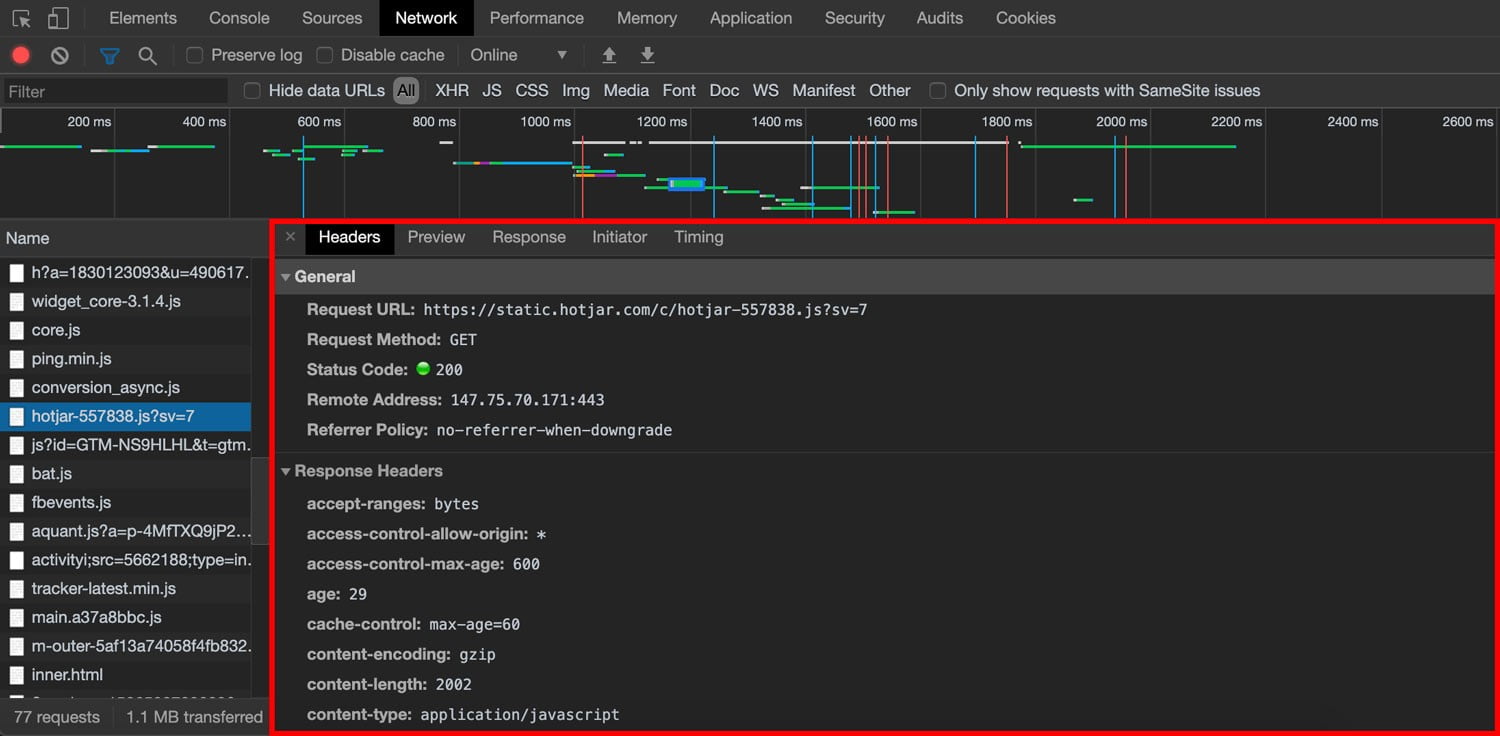The width and height of the screenshot is (1500, 736).
Task: Select the inspect element tool
Action: coord(19,17)
